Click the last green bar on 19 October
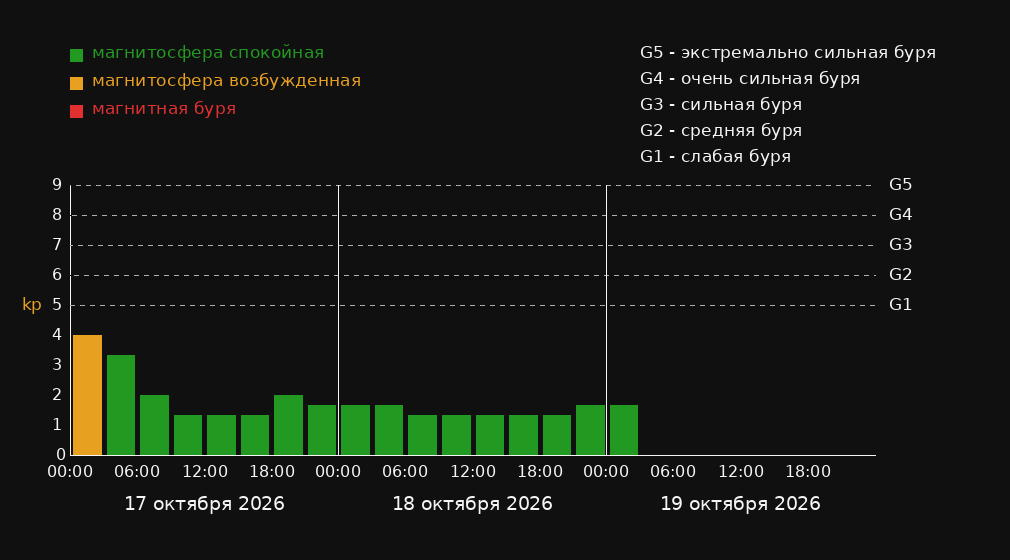Screen dimensions: 1010x560 pos(624,430)
